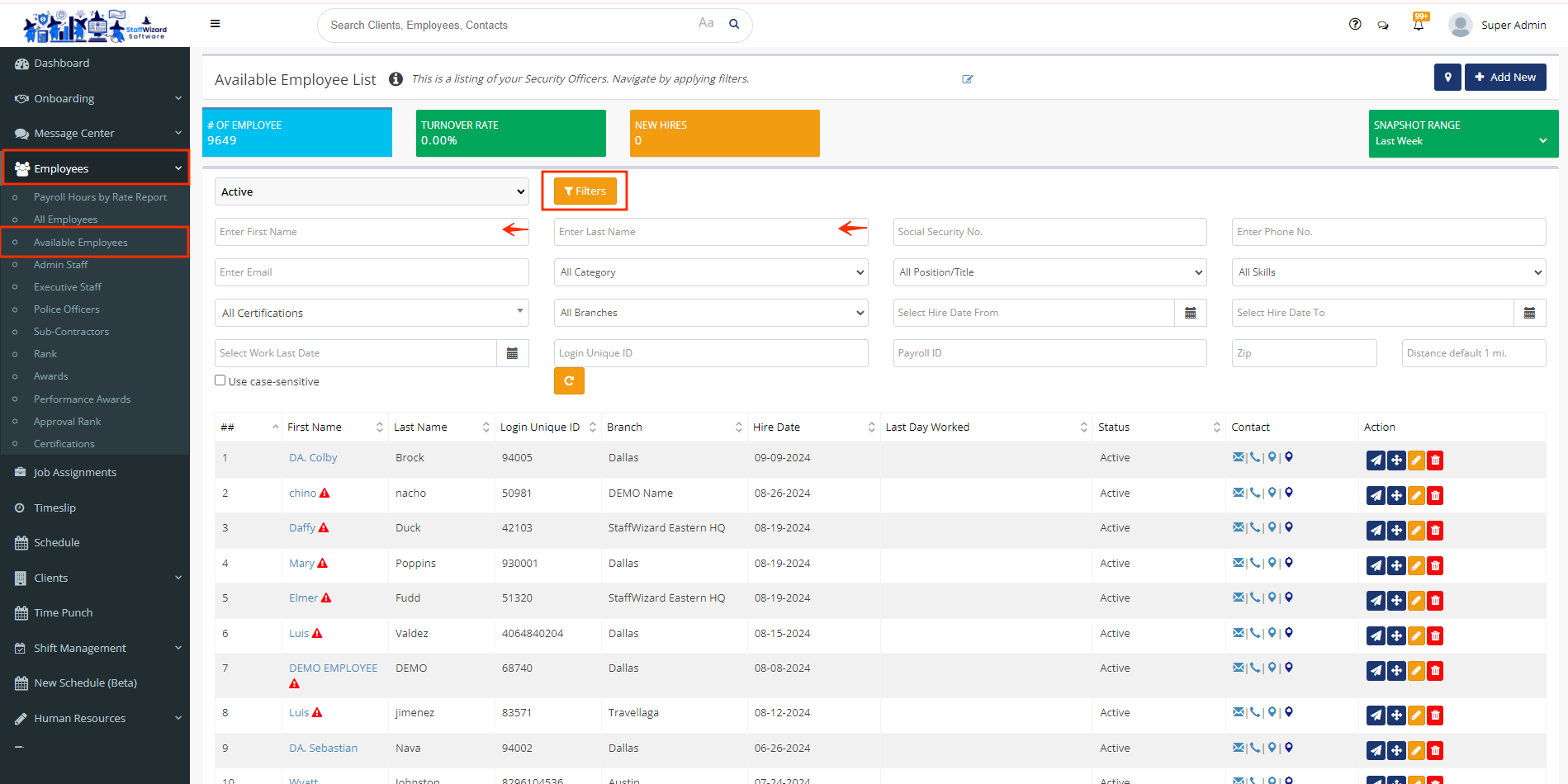Open the chat messages icon in header

coord(1383,25)
